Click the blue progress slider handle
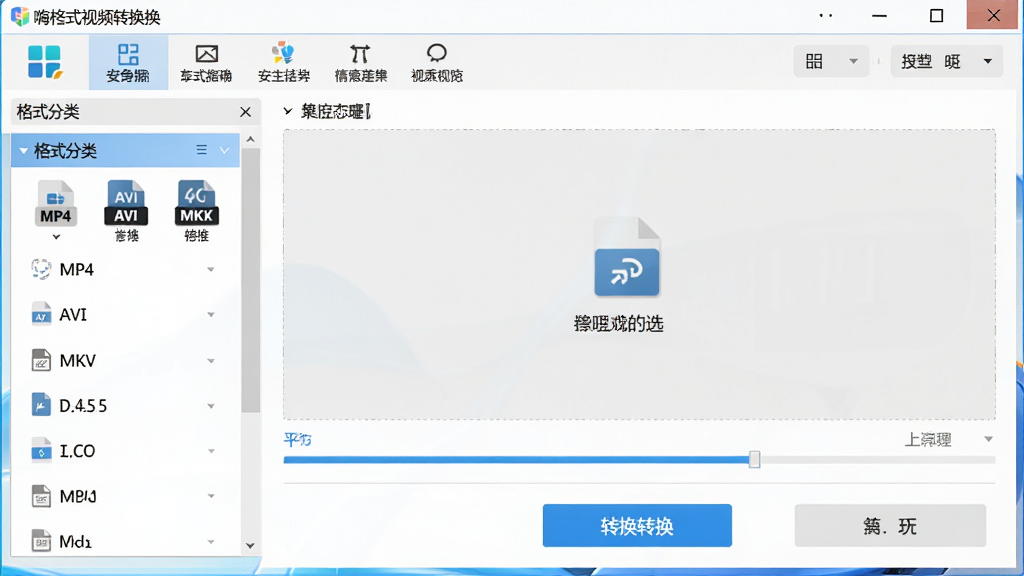Image resolution: width=1024 pixels, height=576 pixels. (x=754, y=459)
